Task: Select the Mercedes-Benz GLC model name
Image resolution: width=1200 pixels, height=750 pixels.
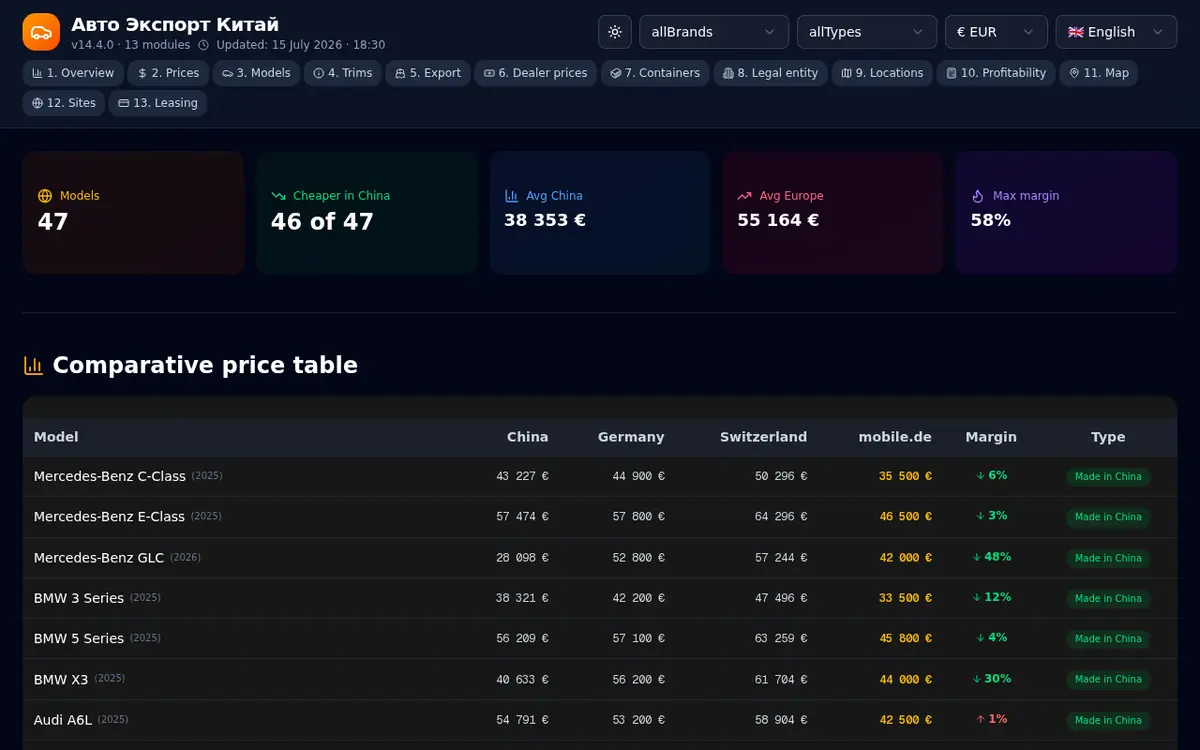Action: click(99, 558)
